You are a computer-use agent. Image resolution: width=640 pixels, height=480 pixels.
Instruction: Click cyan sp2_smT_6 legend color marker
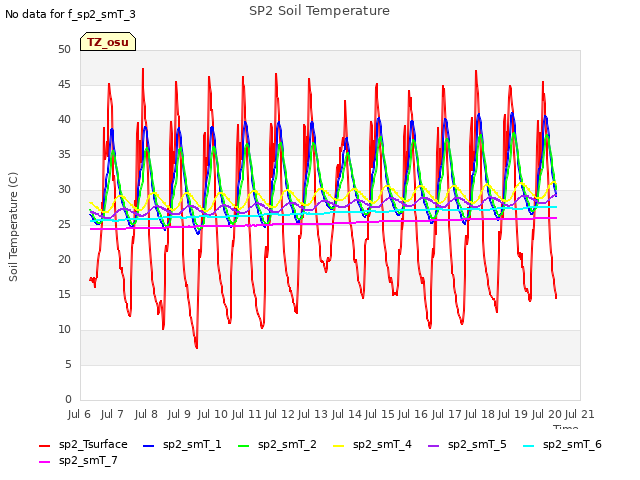pyautogui.click(x=529, y=446)
